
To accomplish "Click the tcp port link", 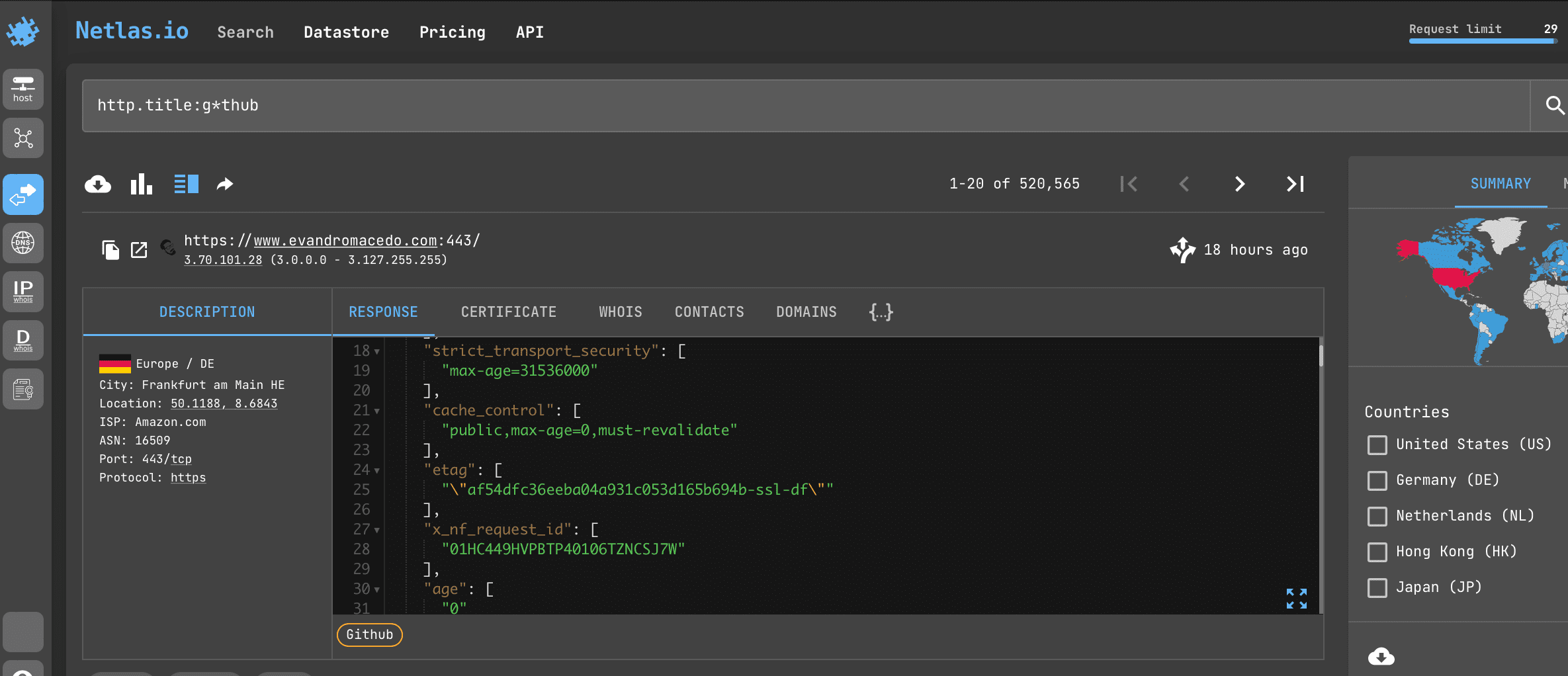I will point(181,459).
